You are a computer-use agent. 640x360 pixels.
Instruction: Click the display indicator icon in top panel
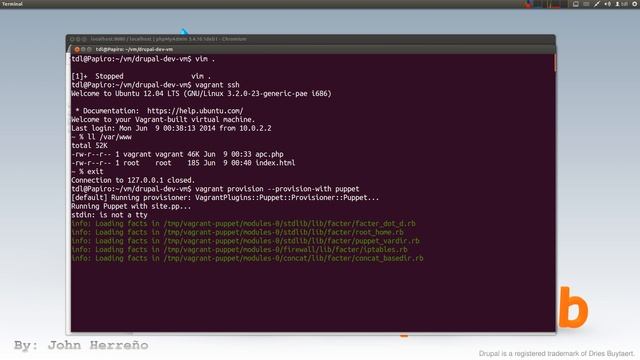click(576, 4)
